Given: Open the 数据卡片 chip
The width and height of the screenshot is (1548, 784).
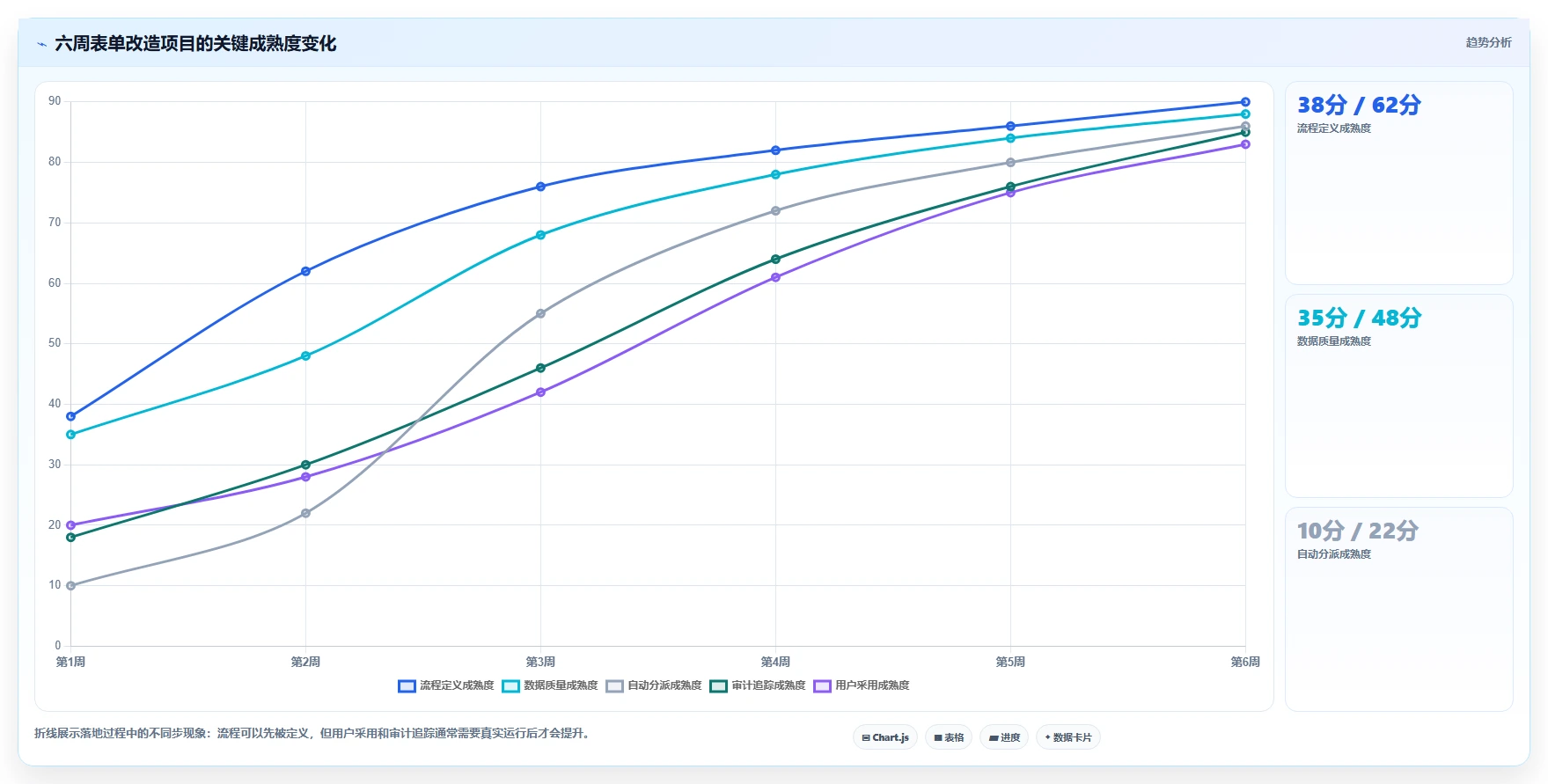Looking at the screenshot, I should tap(1068, 737).
